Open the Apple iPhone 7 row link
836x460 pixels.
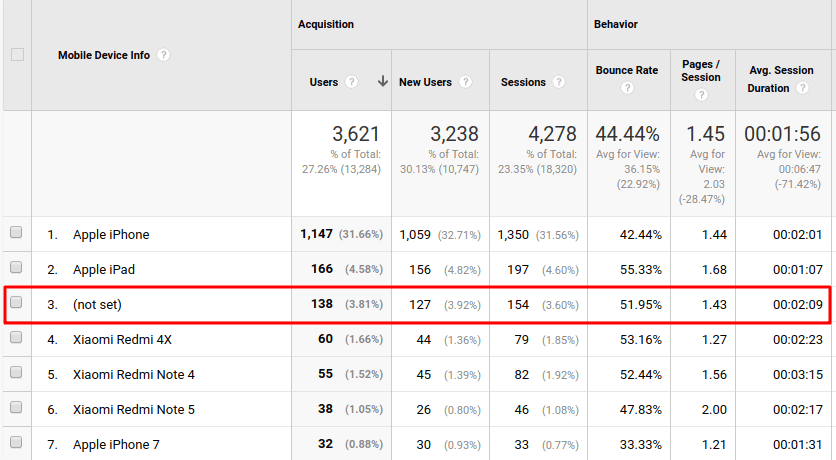[x=116, y=445]
